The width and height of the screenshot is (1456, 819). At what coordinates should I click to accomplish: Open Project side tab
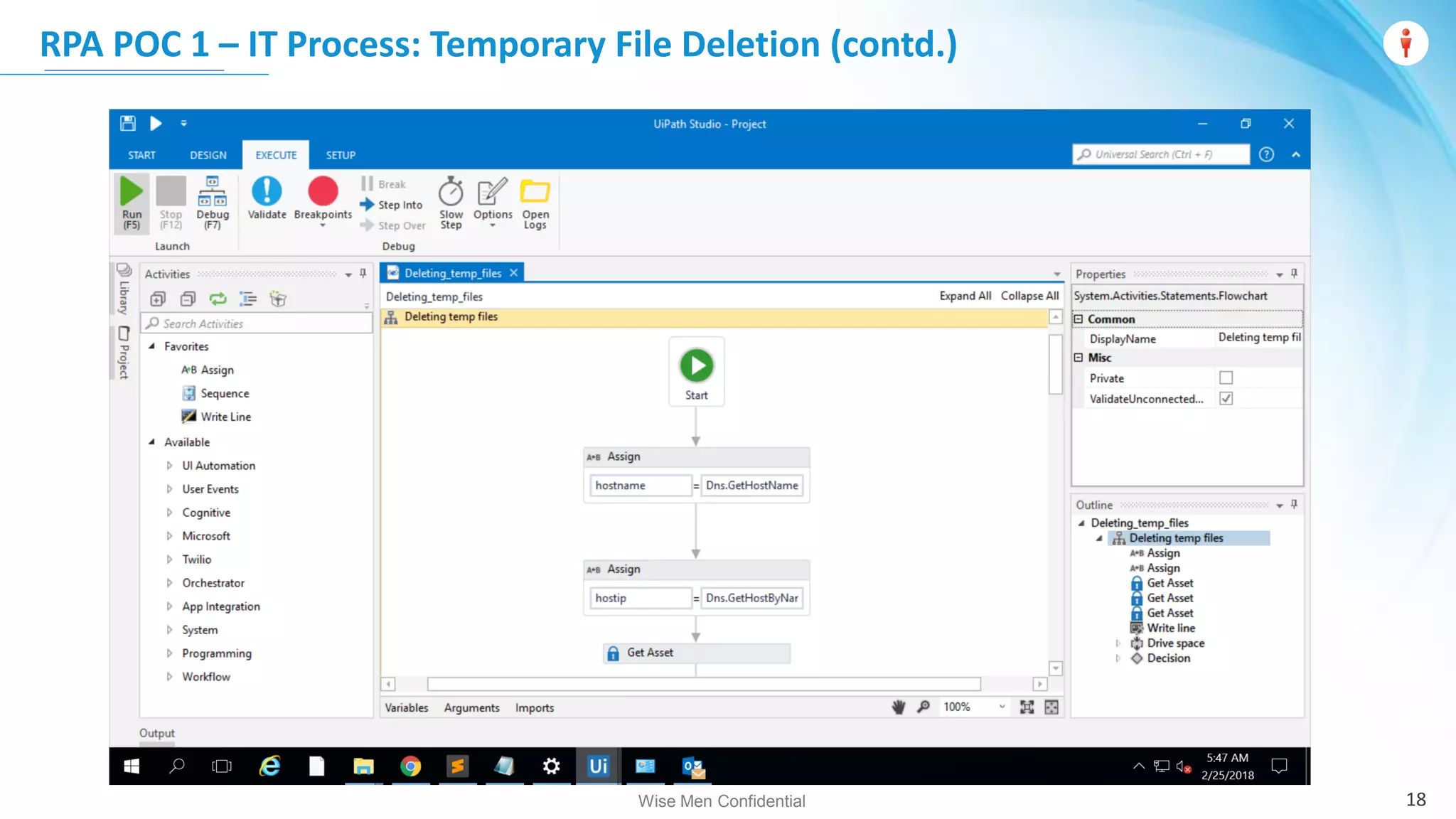pos(124,353)
